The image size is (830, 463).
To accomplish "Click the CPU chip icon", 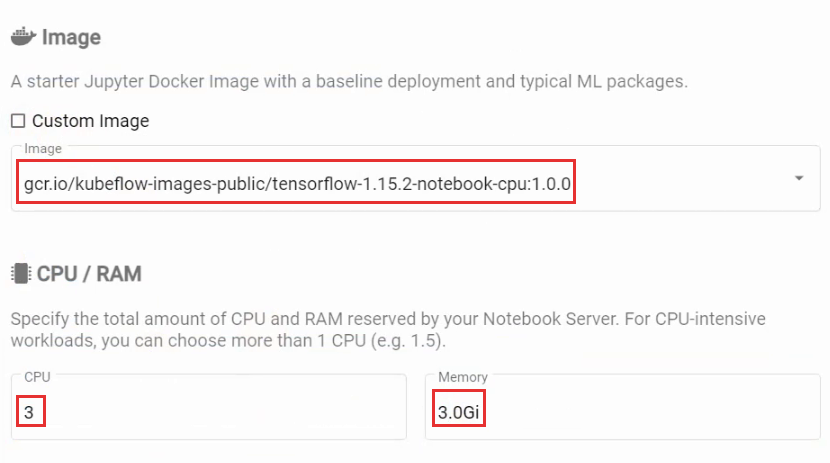I will click(x=21, y=274).
